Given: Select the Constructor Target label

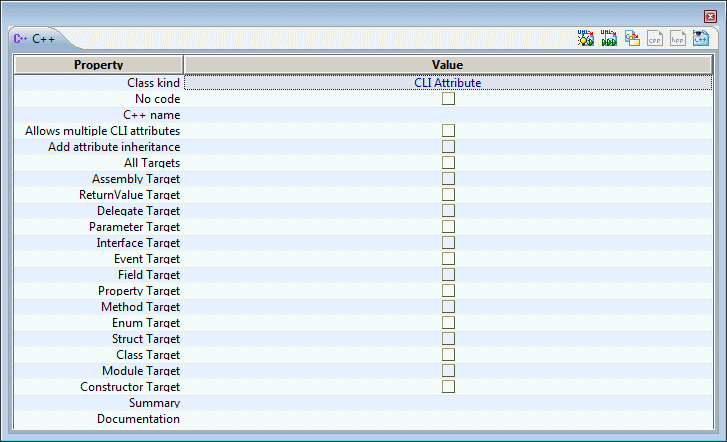Looking at the screenshot, I should [x=130, y=387].
